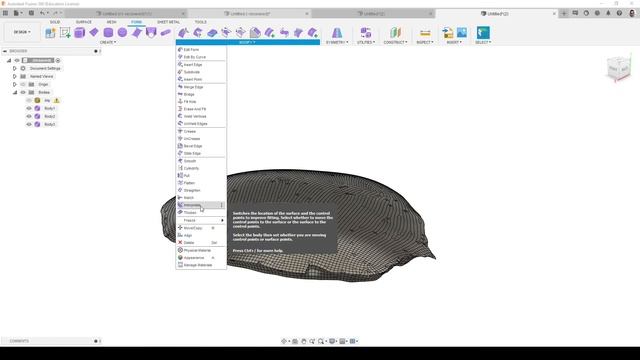Activate the root component radio button
The width and height of the screenshot is (640, 360).
click(x=58, y=60)
